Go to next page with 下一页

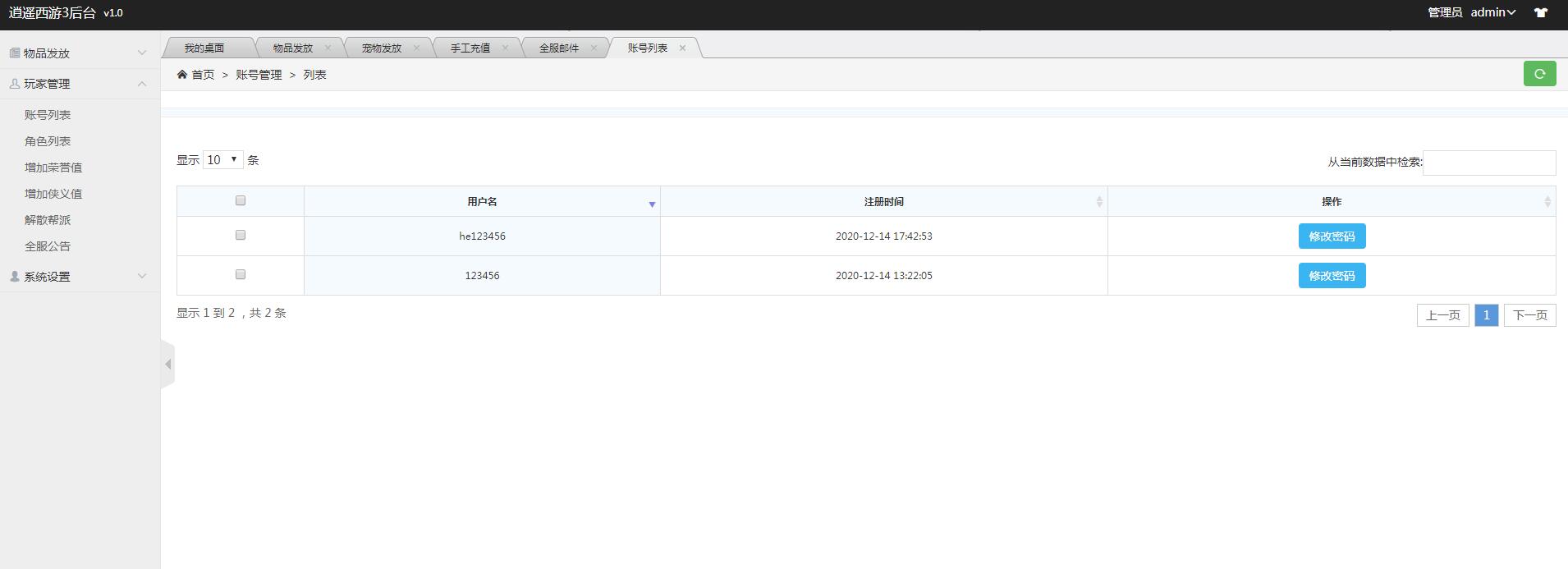click(1529, 315)
